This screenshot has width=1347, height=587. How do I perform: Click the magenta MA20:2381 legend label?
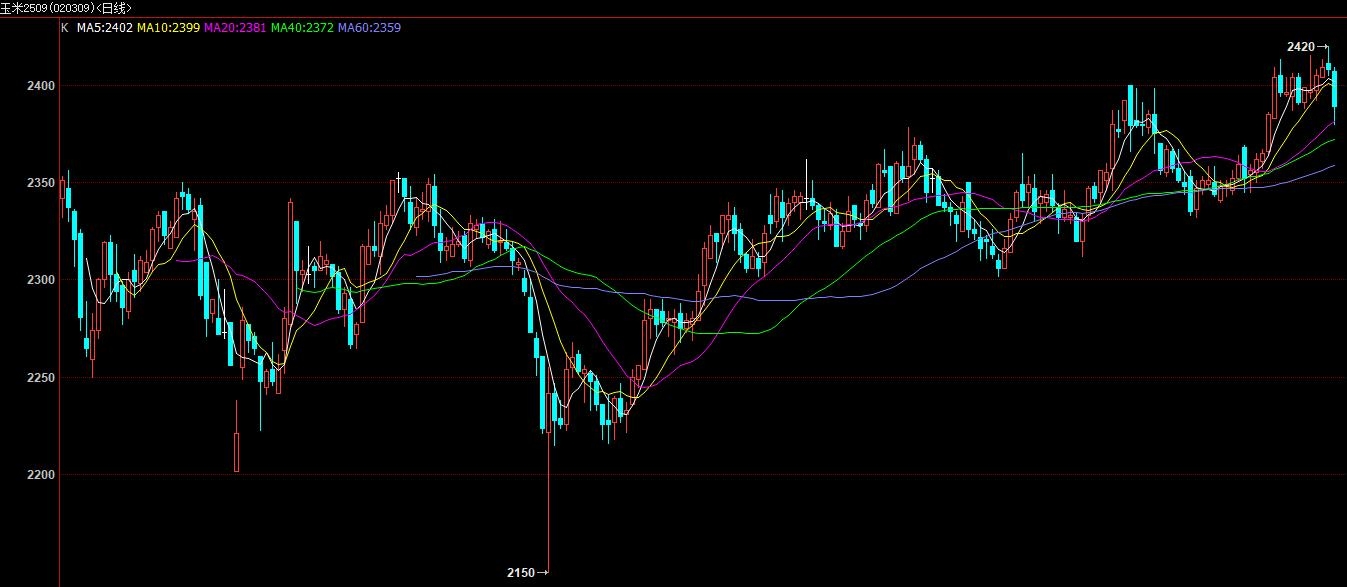[235, 28]
